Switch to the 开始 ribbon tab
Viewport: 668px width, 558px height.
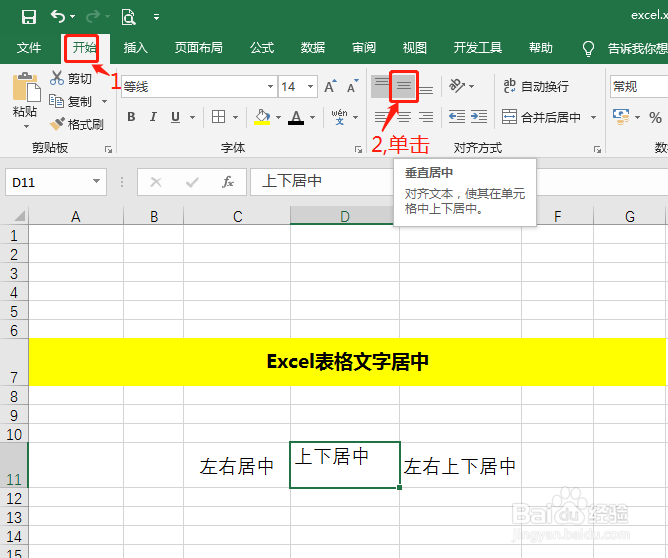coord(84,47)
